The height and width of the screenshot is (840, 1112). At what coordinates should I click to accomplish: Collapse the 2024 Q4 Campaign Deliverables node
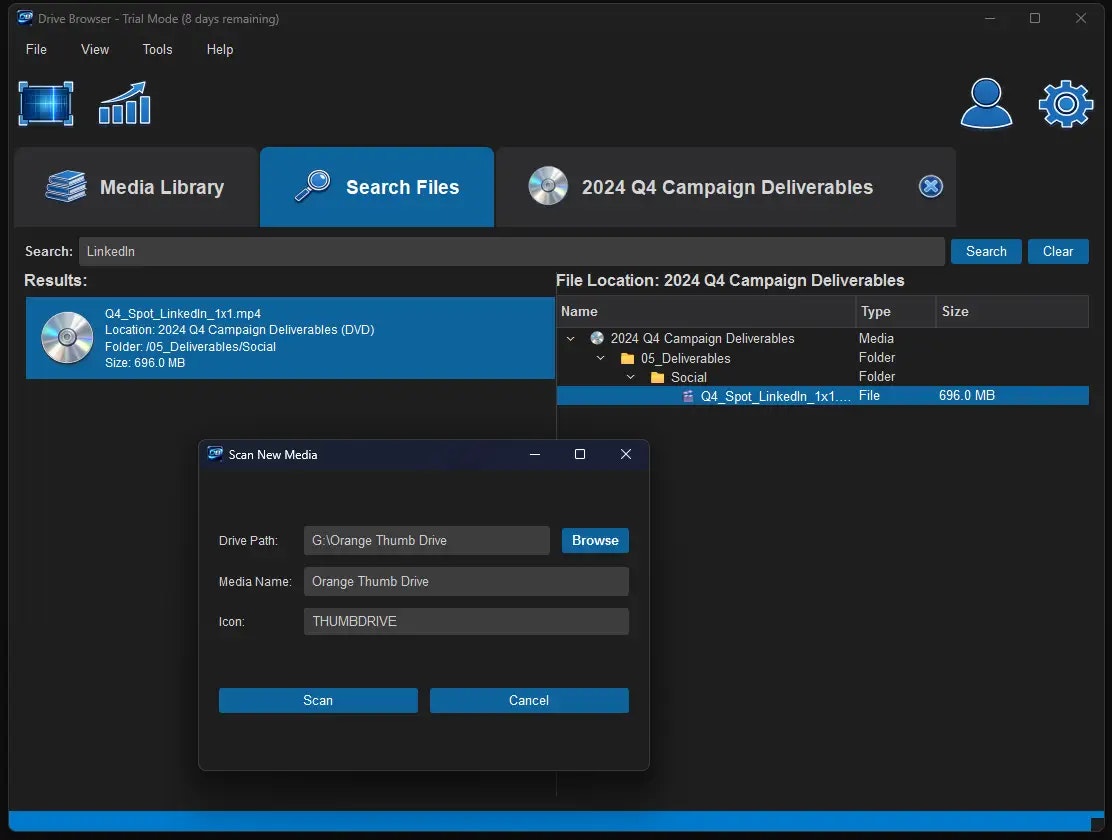point(571,338)
